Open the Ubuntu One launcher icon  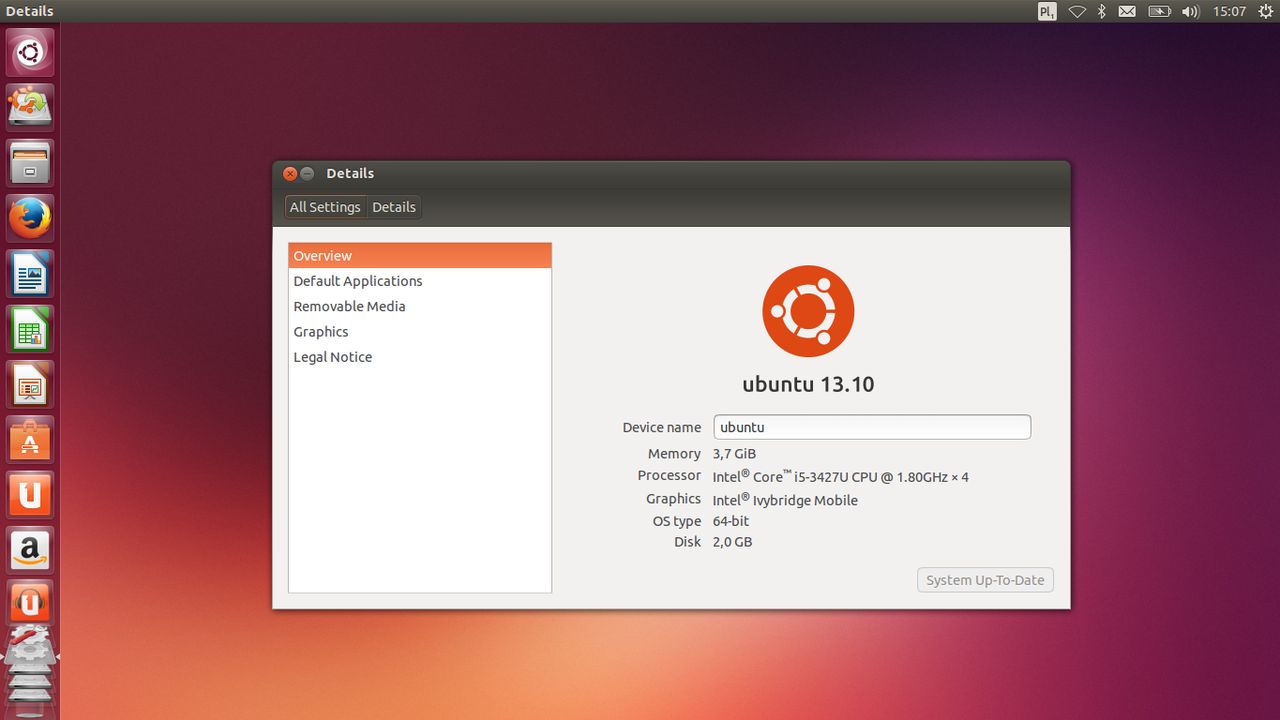pos(30,495)
